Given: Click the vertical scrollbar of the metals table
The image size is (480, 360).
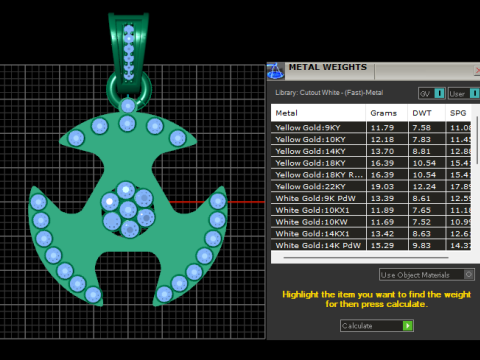Looking at the screenshot, I should coord(477,140).
